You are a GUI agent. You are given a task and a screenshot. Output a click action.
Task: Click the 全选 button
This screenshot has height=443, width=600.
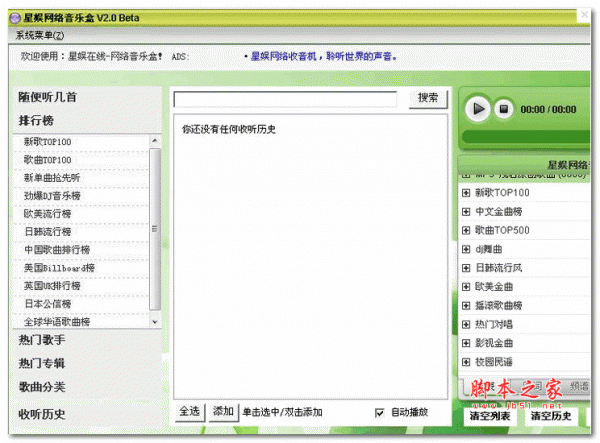pos(190,412)
